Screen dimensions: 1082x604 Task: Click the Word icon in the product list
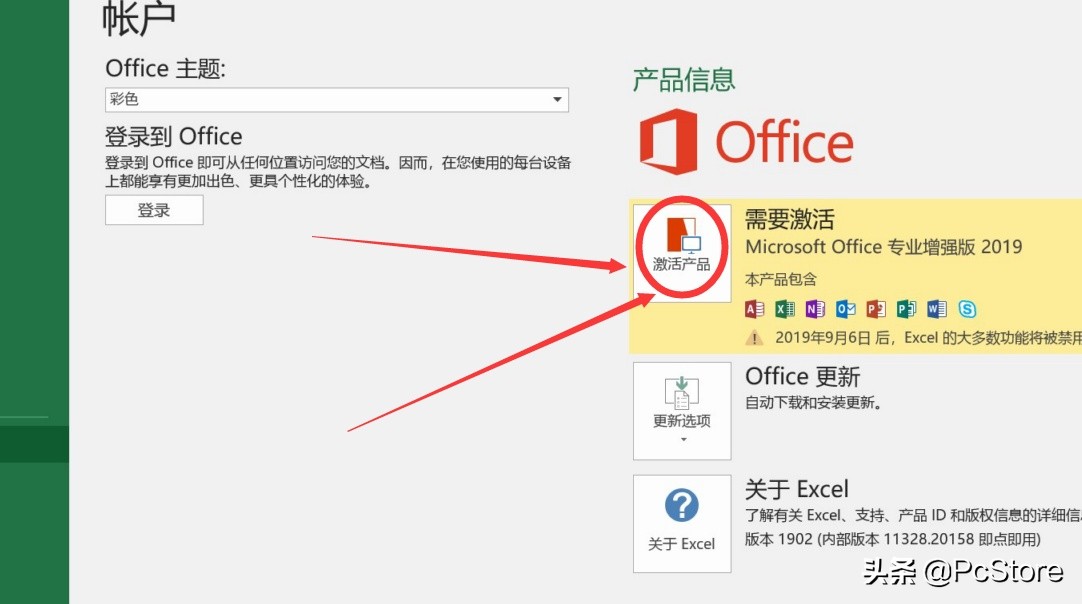(937, 309)
